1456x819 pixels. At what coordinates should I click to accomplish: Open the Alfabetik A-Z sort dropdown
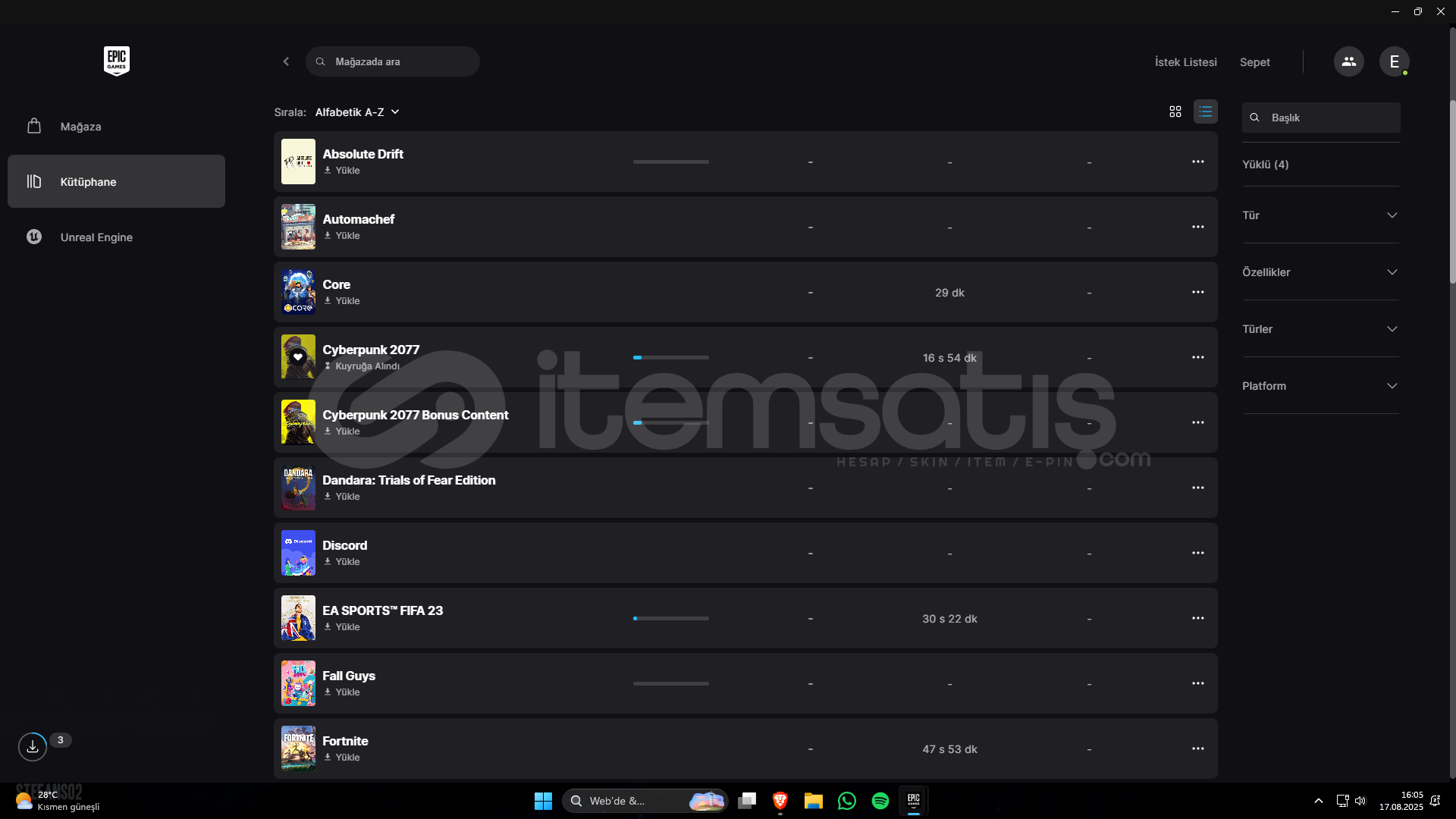click(357, 112)
